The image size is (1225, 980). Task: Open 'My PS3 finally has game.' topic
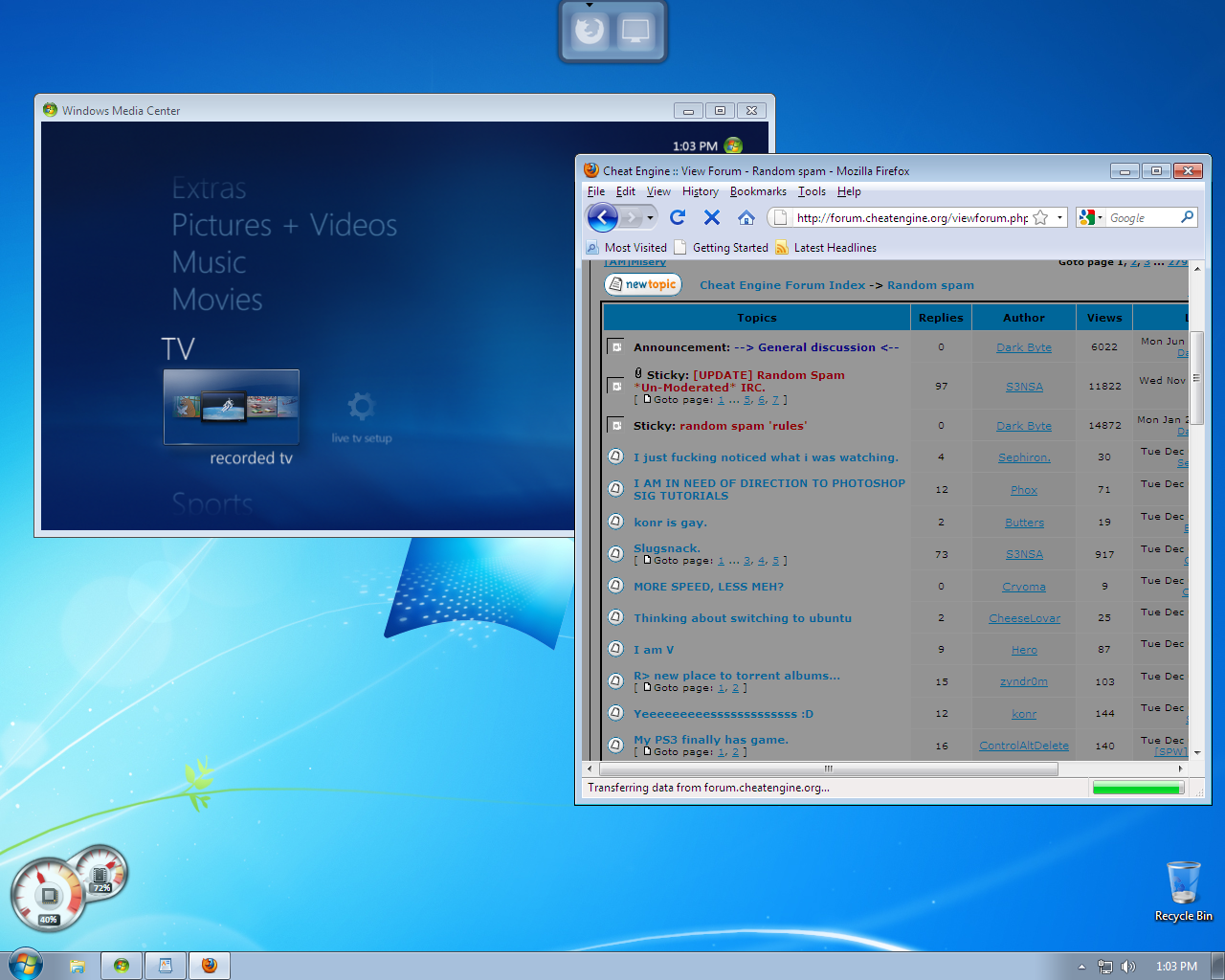[711, 740]
